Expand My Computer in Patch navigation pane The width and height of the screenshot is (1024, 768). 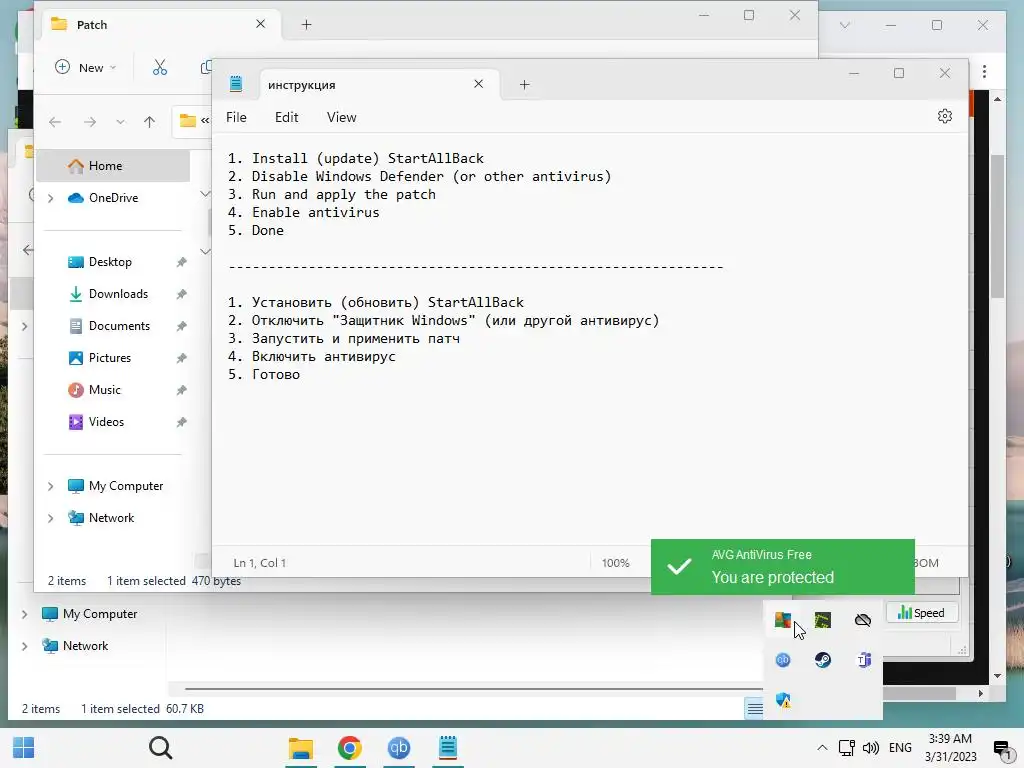click(50, 486)
